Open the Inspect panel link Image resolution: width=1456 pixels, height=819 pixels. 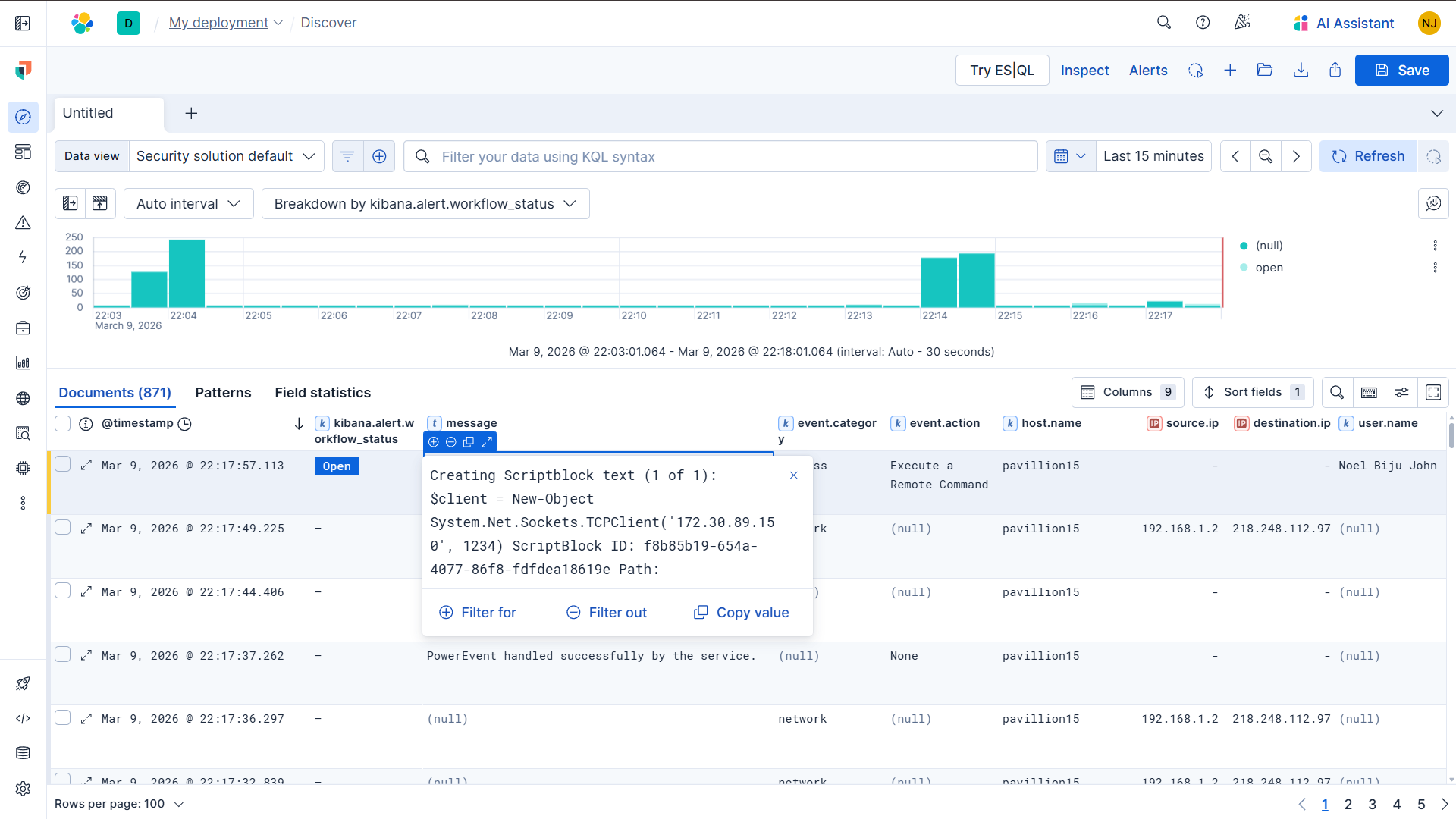[x=1084, y=71]
